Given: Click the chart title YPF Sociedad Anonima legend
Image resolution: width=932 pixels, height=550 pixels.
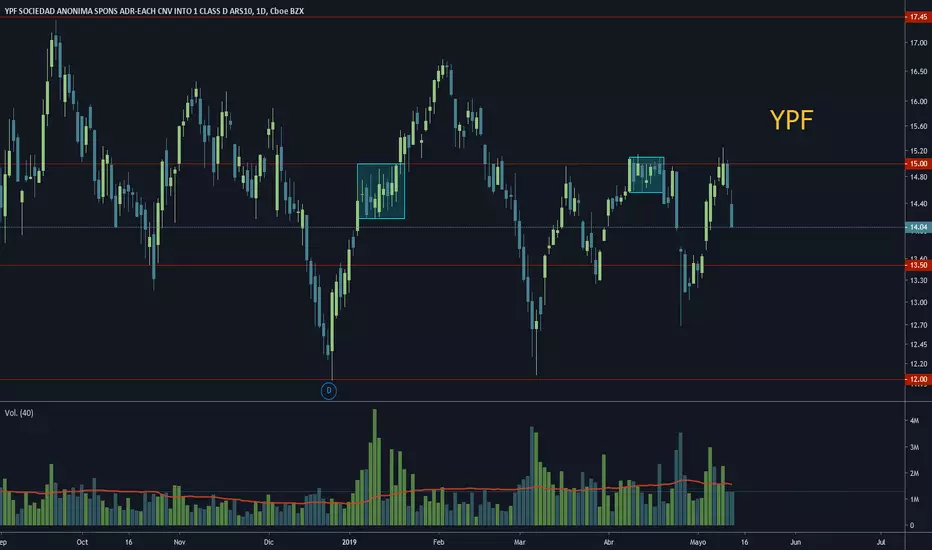Looking at the screenshot, I should point(154,11).
